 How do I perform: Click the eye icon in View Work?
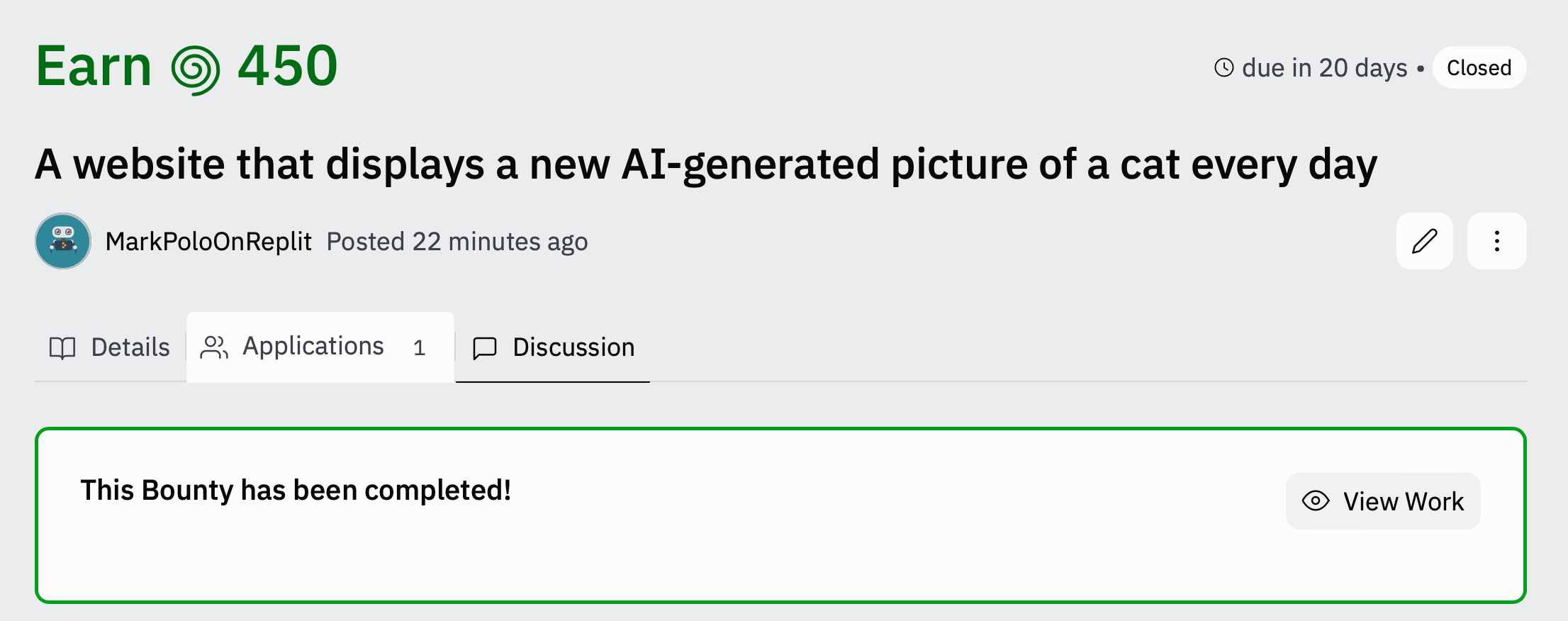(1316, 501)
